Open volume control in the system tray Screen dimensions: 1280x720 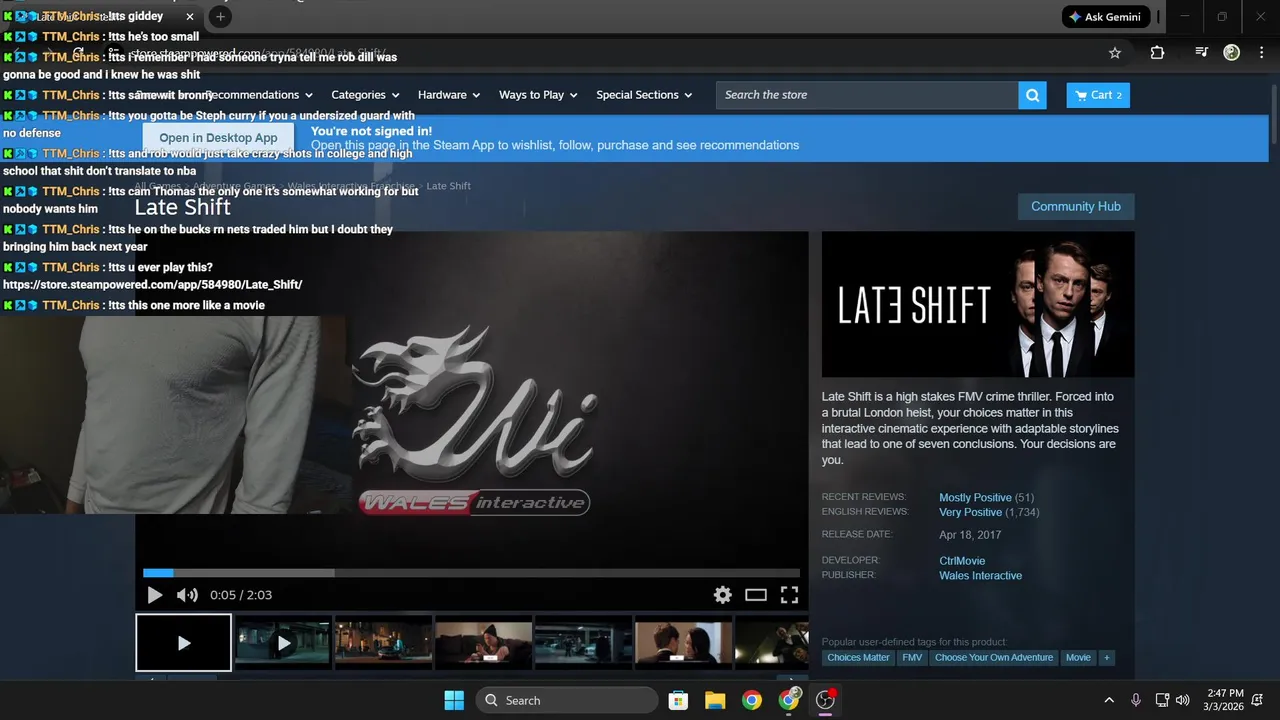[x=1183, y=700]
